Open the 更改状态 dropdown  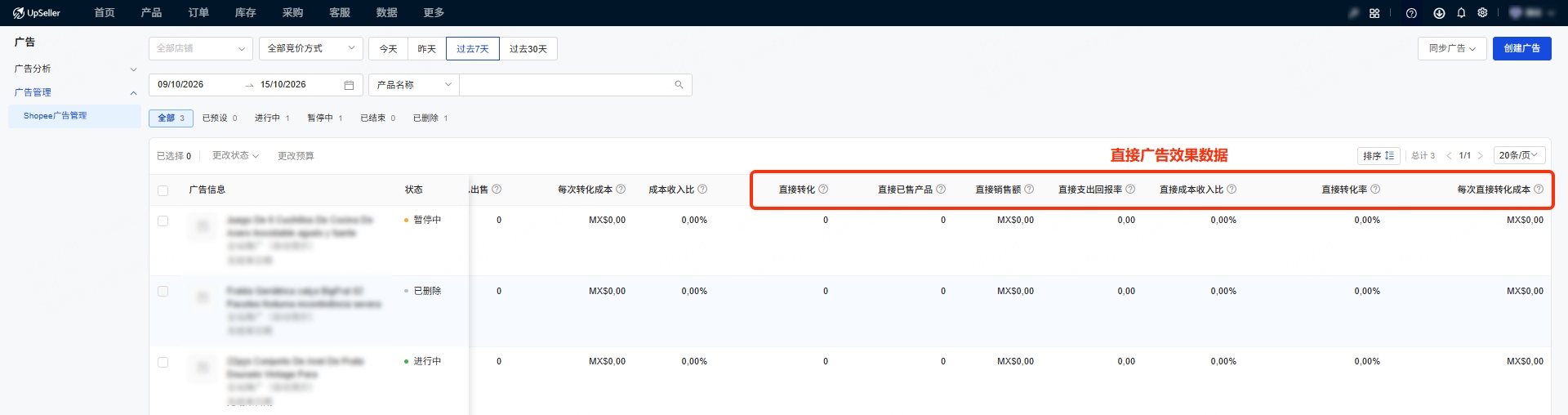[x=236, y=156]
